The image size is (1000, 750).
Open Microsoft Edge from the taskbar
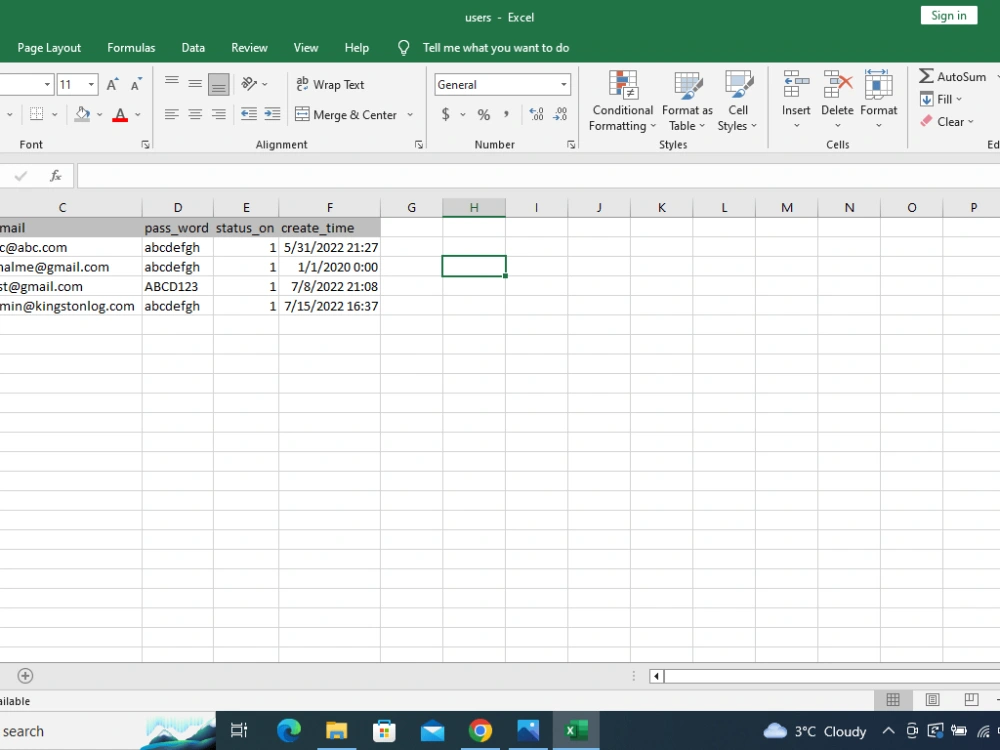[289, 730]
